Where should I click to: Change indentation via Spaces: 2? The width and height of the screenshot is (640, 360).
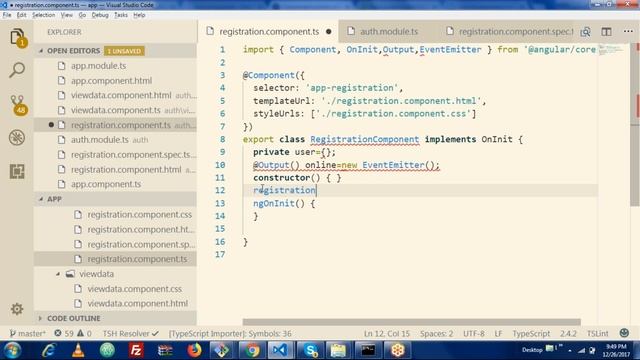pyautogui.click(x=436, y=333)
